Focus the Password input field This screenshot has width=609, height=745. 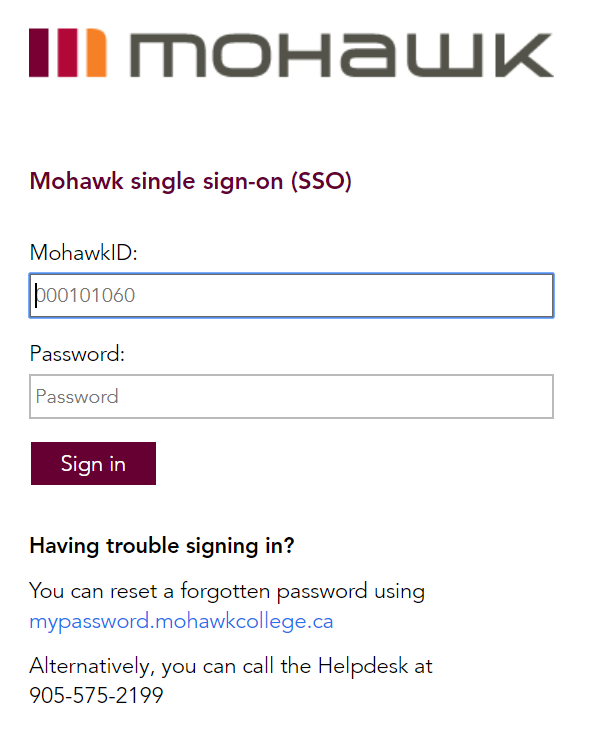pyautogui.click(x=291, y=396)
